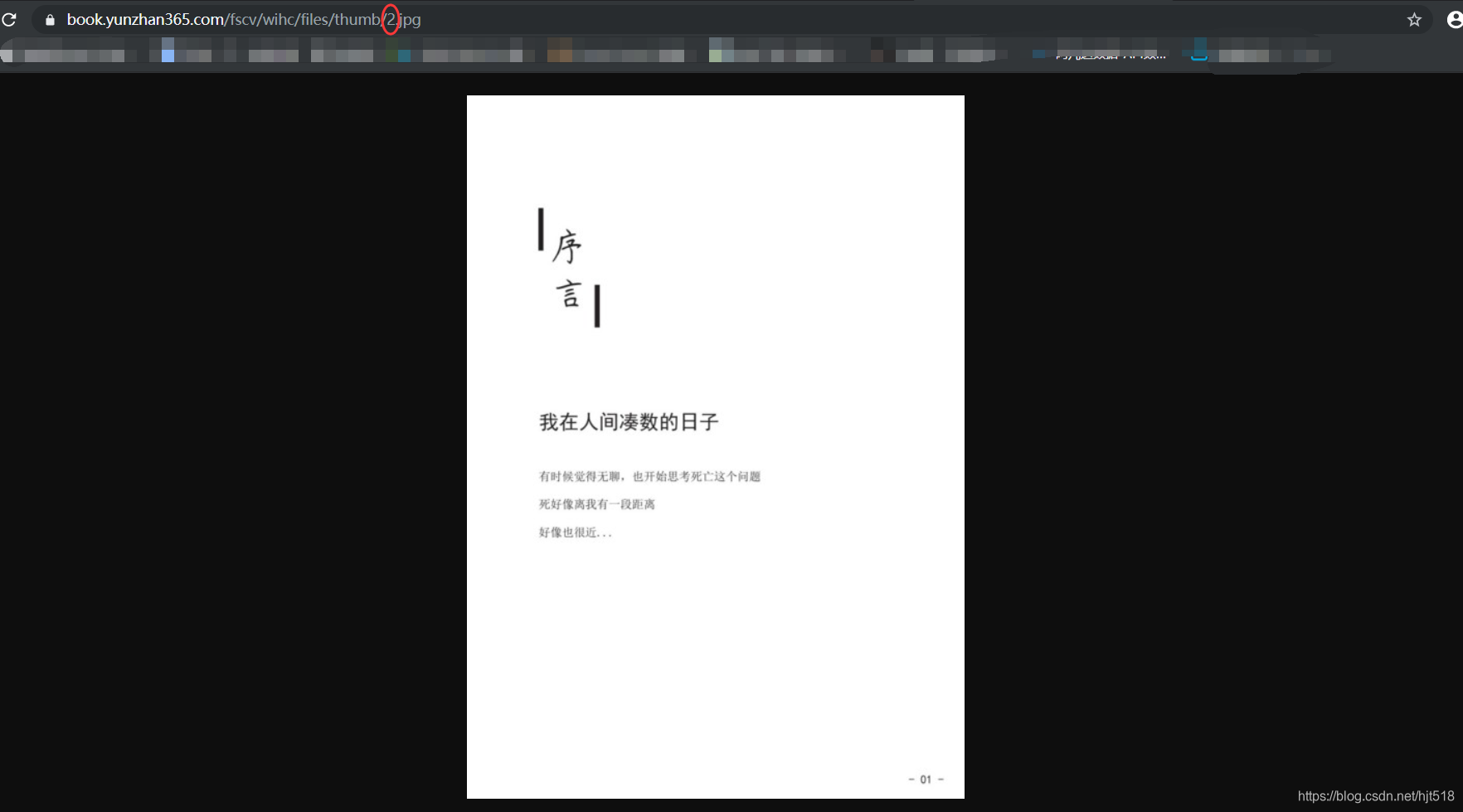
Task: Click the domain book.yunzhan365.com in the address bar
Action: (x=143, y=19)
